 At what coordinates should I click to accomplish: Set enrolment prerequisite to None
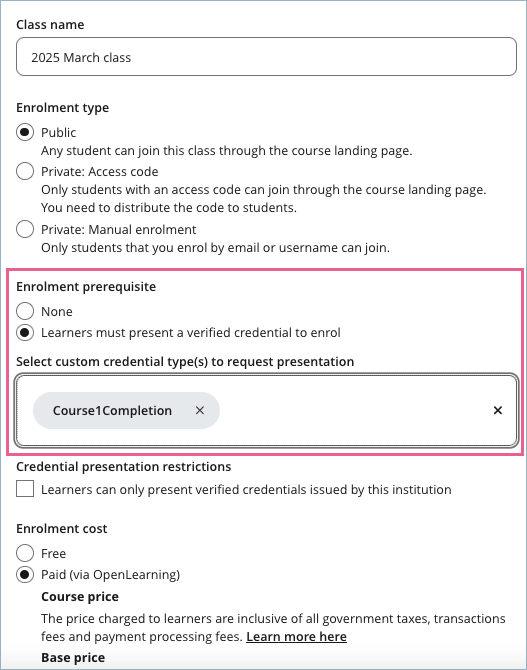[25, 311]
